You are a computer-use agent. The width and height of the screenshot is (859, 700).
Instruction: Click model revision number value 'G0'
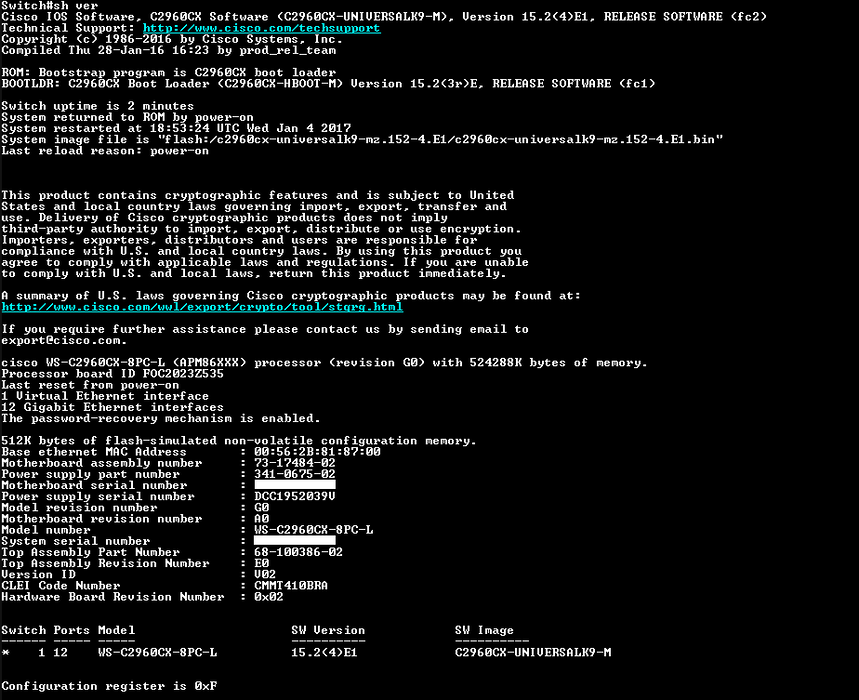point(261,507)
